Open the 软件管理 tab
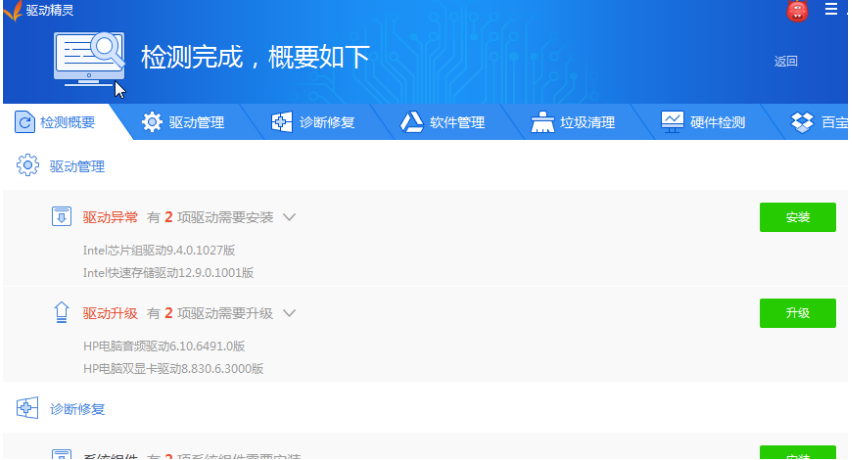852x460 pixels. click(x=443, y=123)
